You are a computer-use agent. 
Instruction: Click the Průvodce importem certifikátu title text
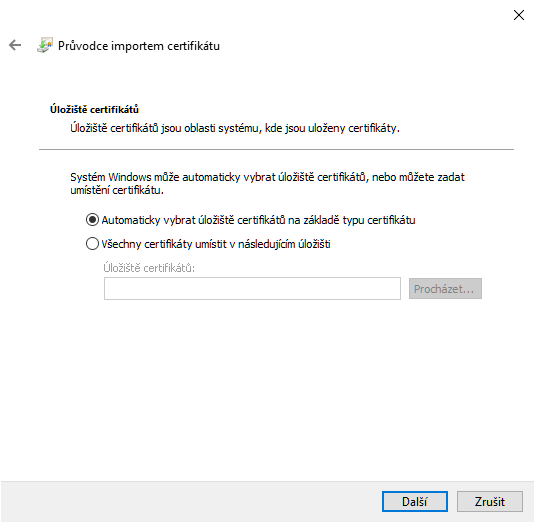click(139, 46)
